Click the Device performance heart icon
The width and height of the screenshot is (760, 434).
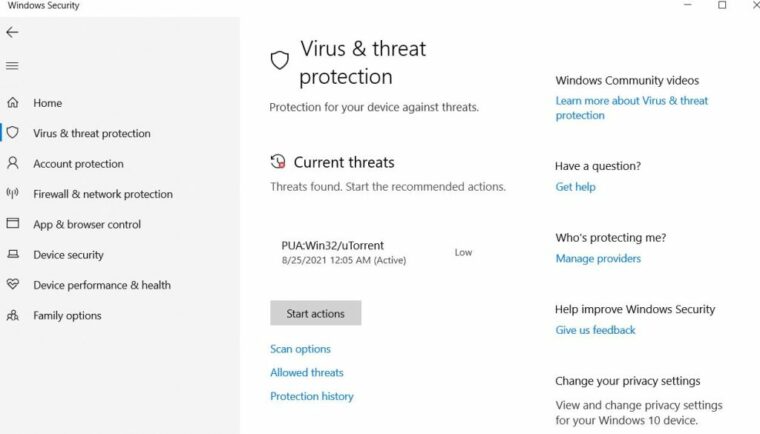click(13, 284)
